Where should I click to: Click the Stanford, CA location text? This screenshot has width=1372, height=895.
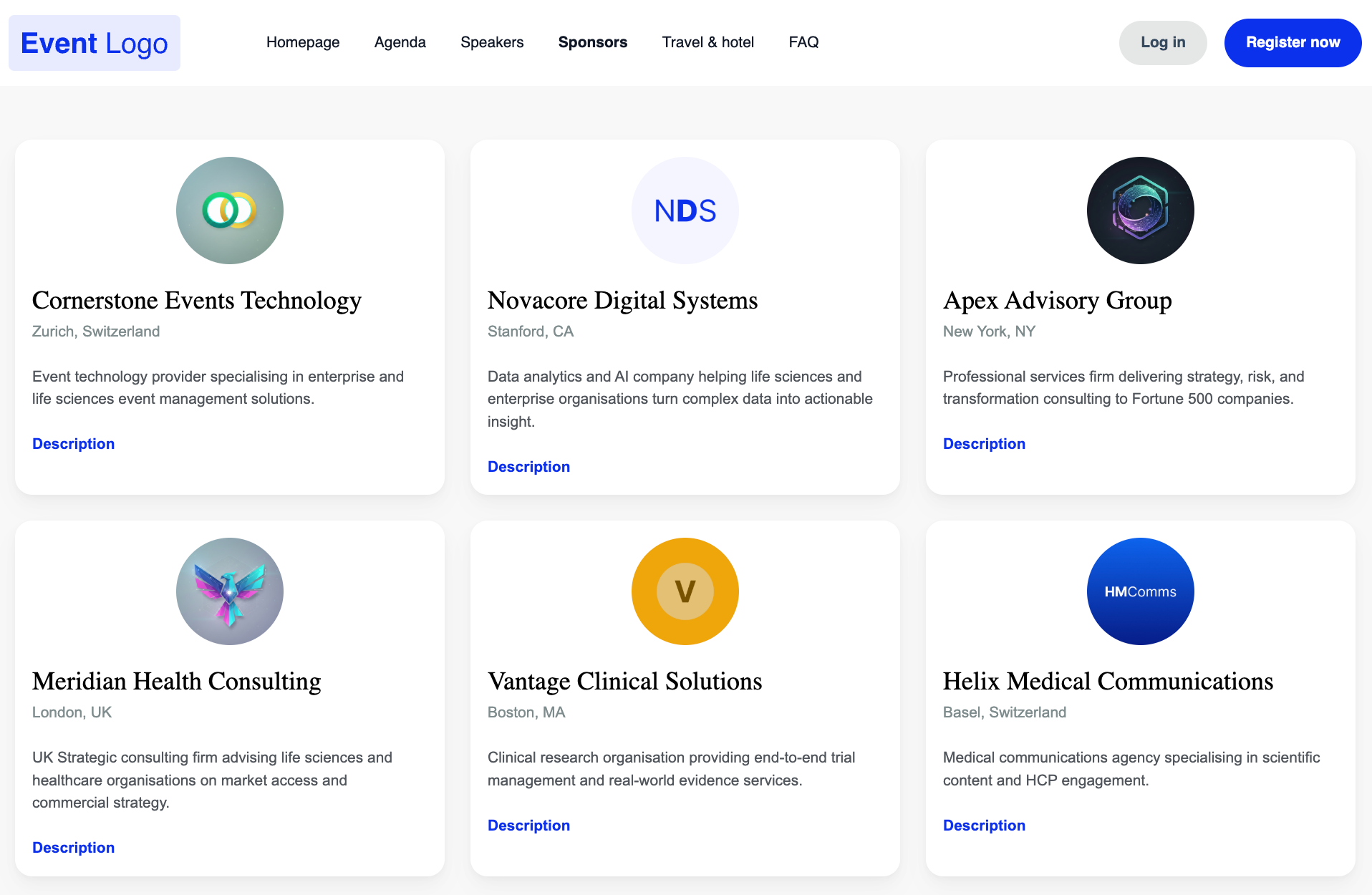tap(531, 332)
